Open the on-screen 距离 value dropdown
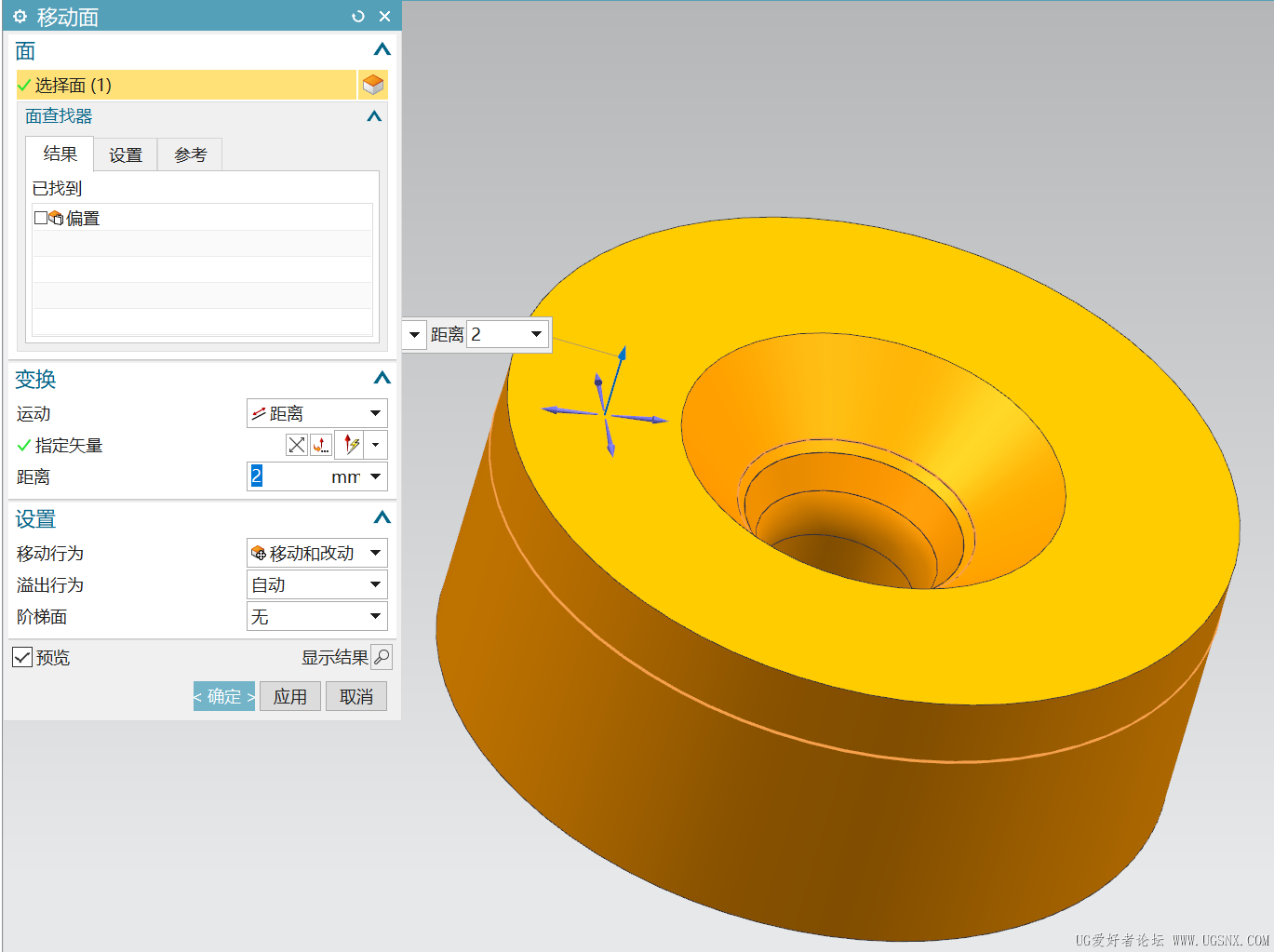This screenshot has width=1274, height=952. tap(536, 334)
